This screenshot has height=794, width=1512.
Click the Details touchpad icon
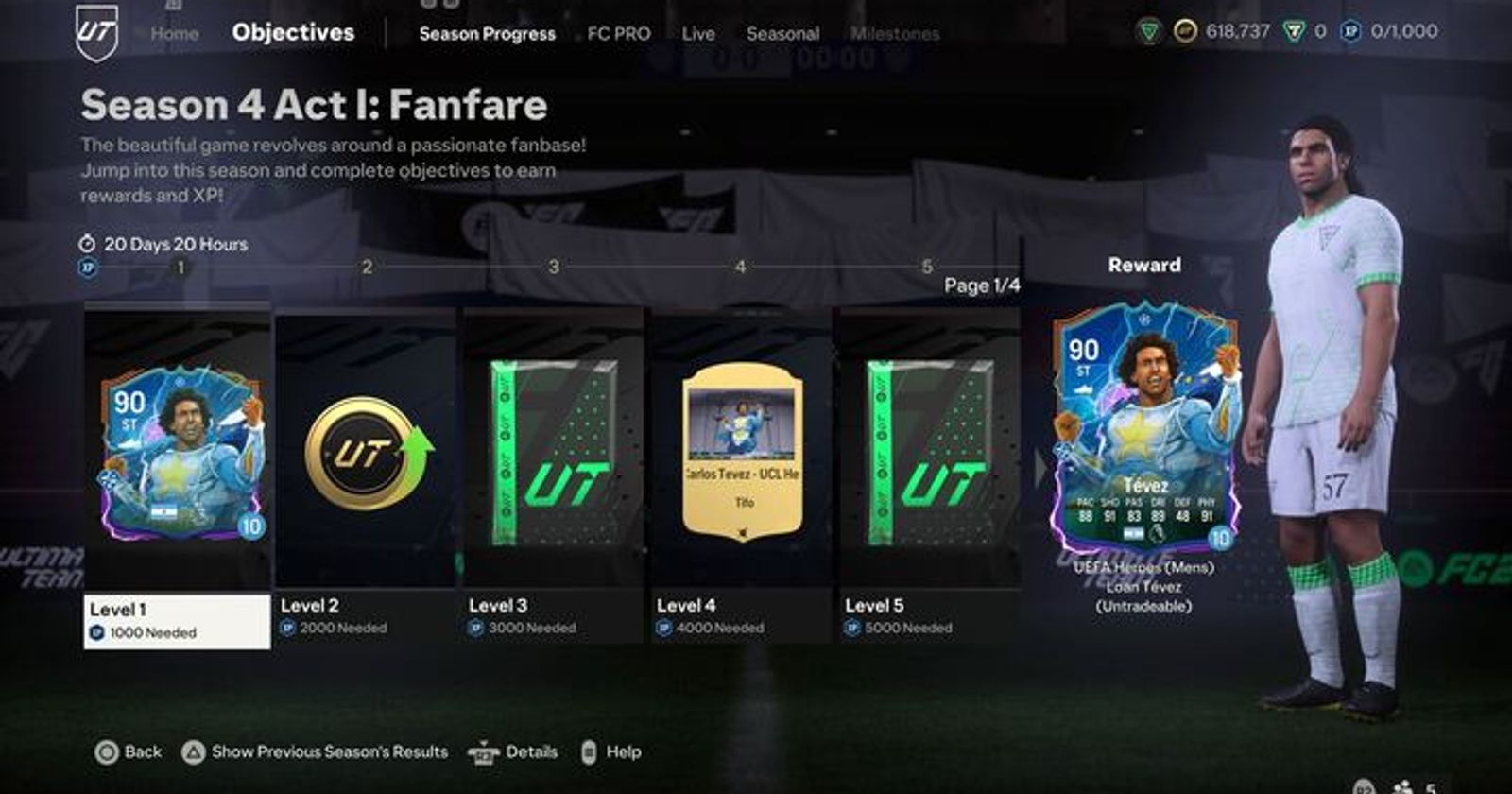click(x=484, y=752)
